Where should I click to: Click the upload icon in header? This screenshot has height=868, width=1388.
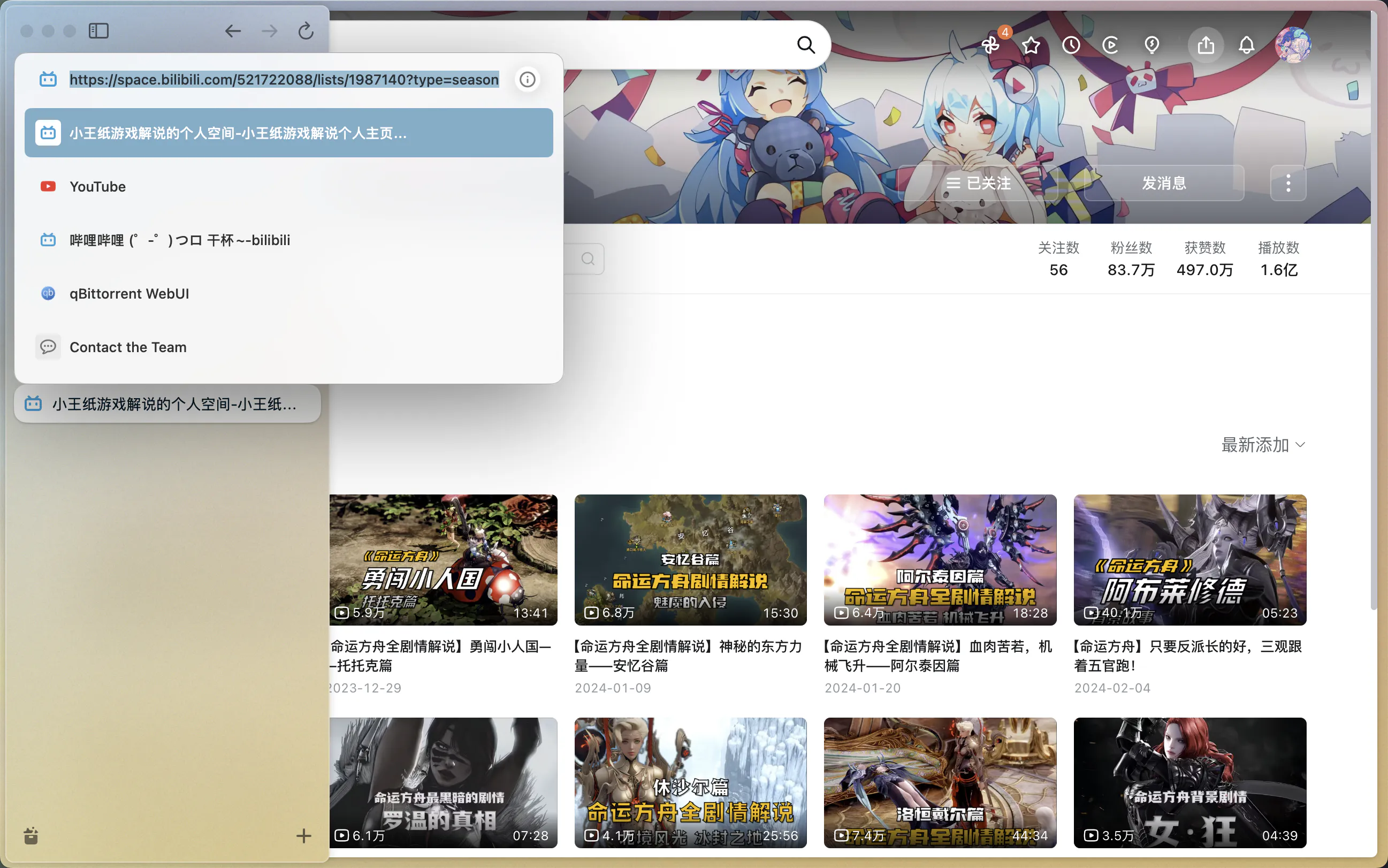tap(1206, 45)
